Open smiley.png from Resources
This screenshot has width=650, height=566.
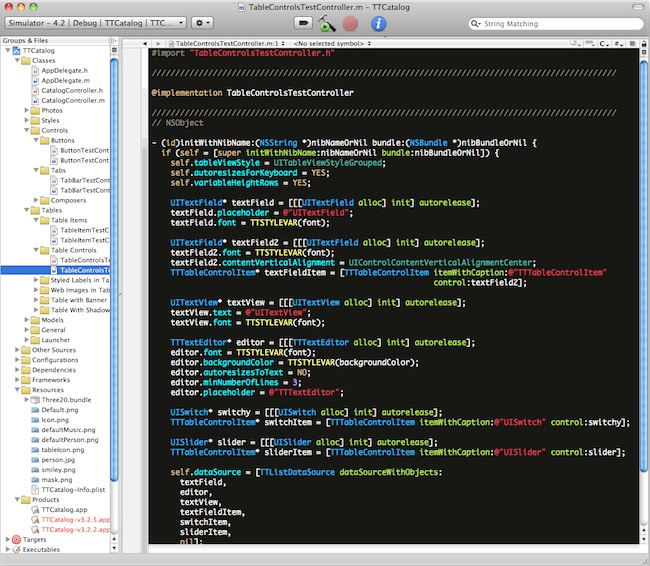[x=59, y=470]
